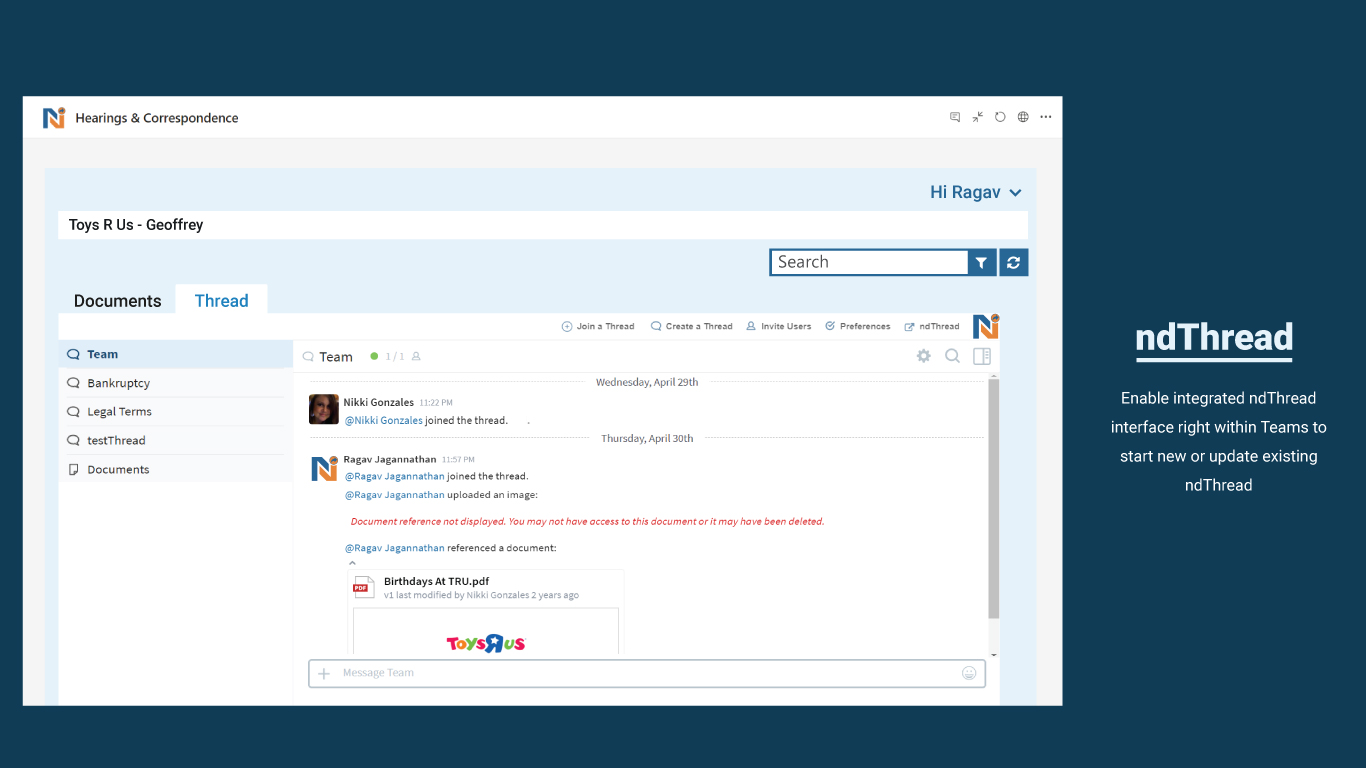This screenshot has width=1366, height=768.
Task: Click the green online status dot
Action: coord(375,356)
